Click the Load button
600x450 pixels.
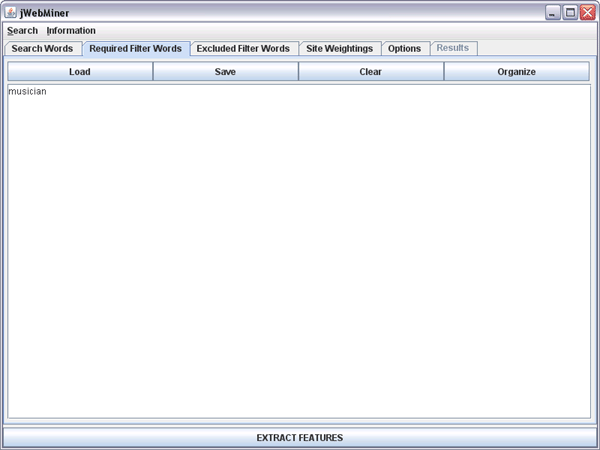click(x=80, y=72)
